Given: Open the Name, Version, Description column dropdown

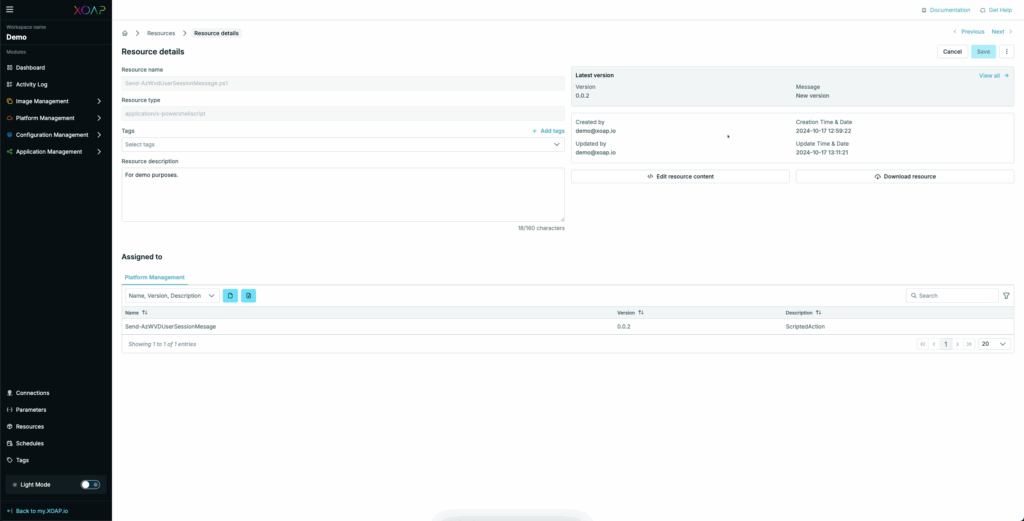Looking at the screenshot, I should [171, 296].
